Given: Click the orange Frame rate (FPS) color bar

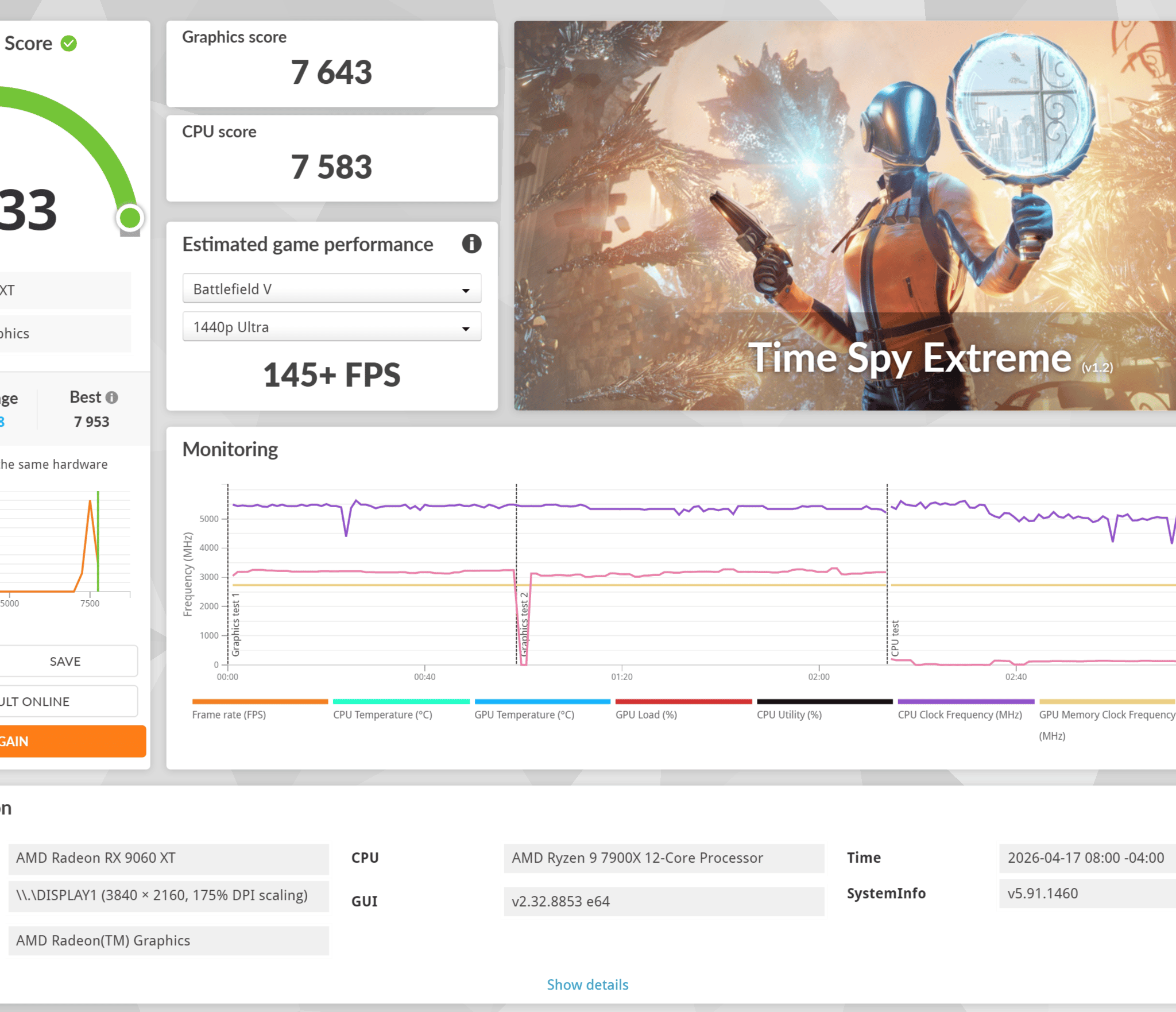Looking at the screenshot, I should [260, 701].
